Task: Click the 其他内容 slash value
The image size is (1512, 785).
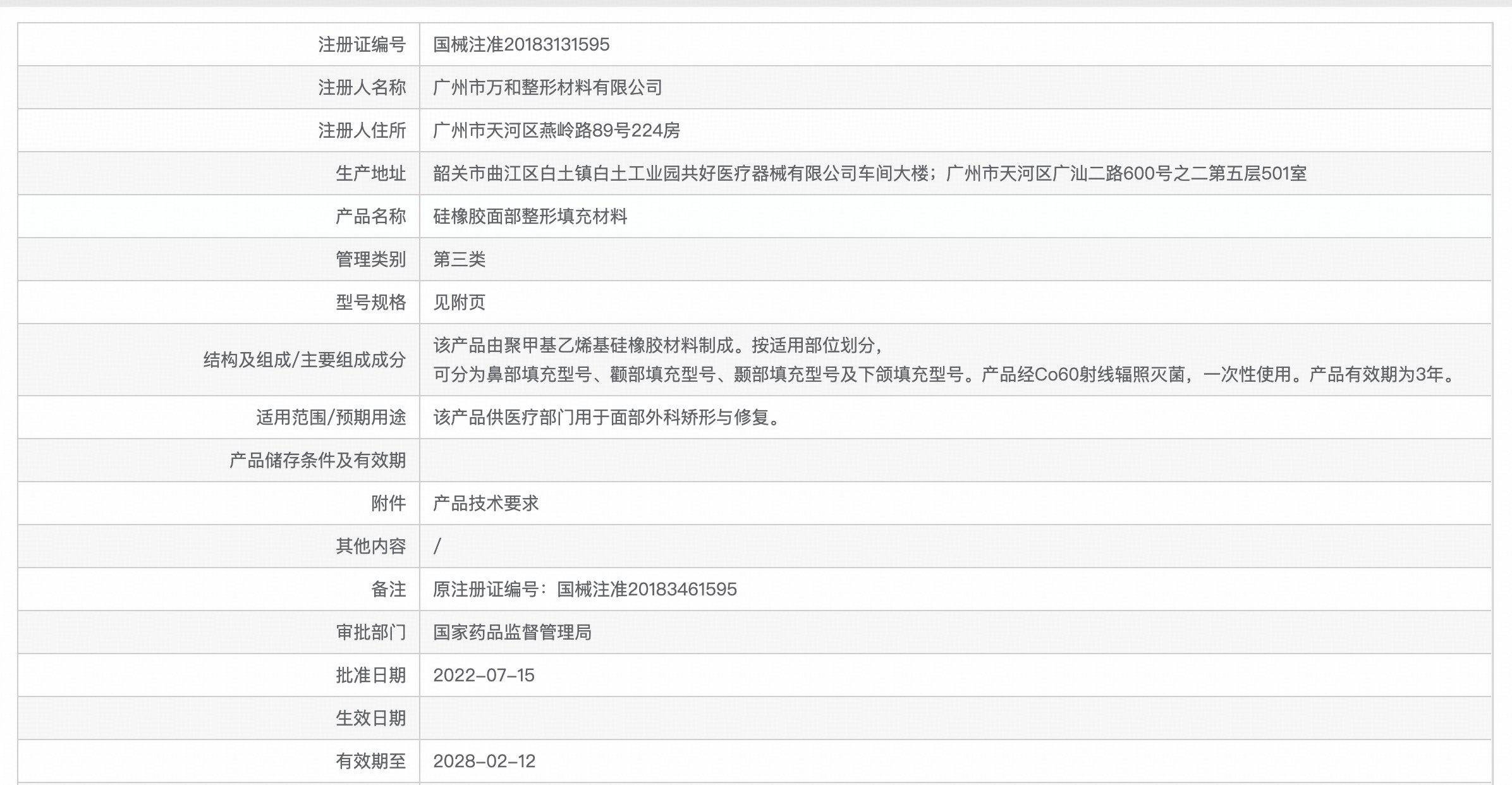Action: [436, 545]
